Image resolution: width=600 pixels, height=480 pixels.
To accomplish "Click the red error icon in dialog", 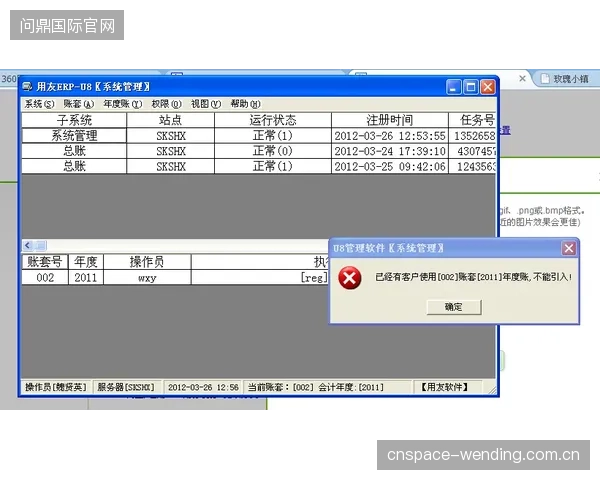I will click(x=349, y=278).
